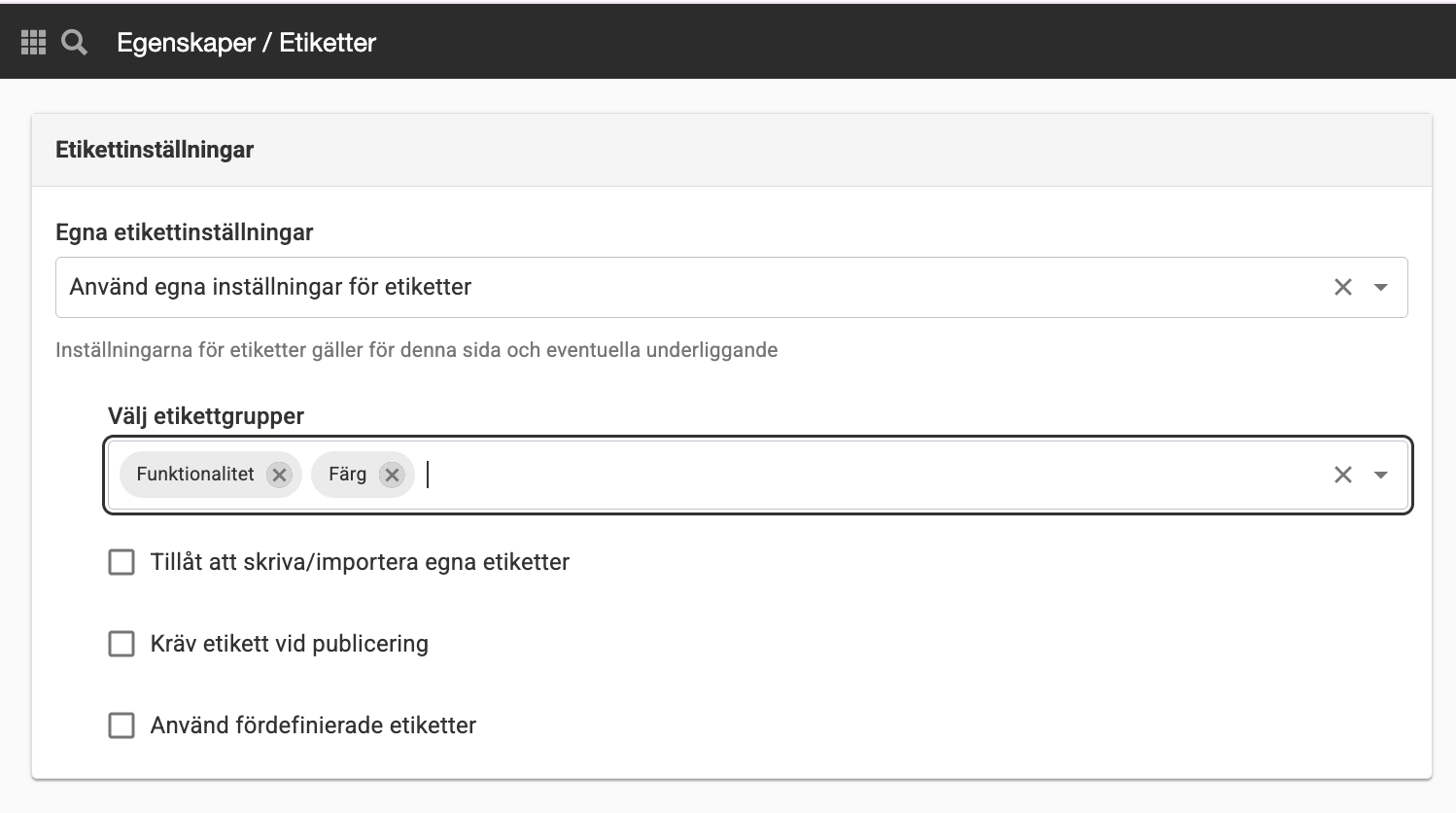The width and height of the screenshot is (1456, 813).
Task: Click the 'Tillåt att skriva/importera egna etiketter' label
Action: (x=360, y=562)
